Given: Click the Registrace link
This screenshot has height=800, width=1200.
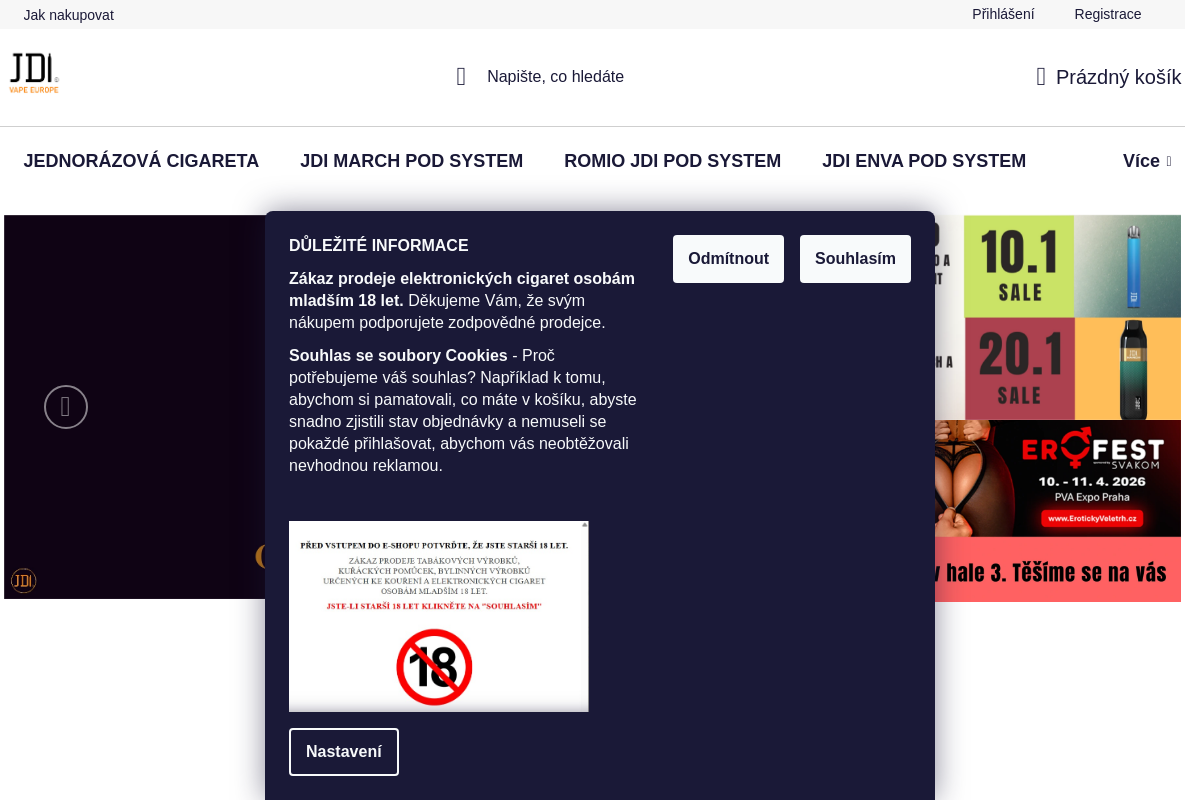Looking at the screenshot, I should 1107,14.
